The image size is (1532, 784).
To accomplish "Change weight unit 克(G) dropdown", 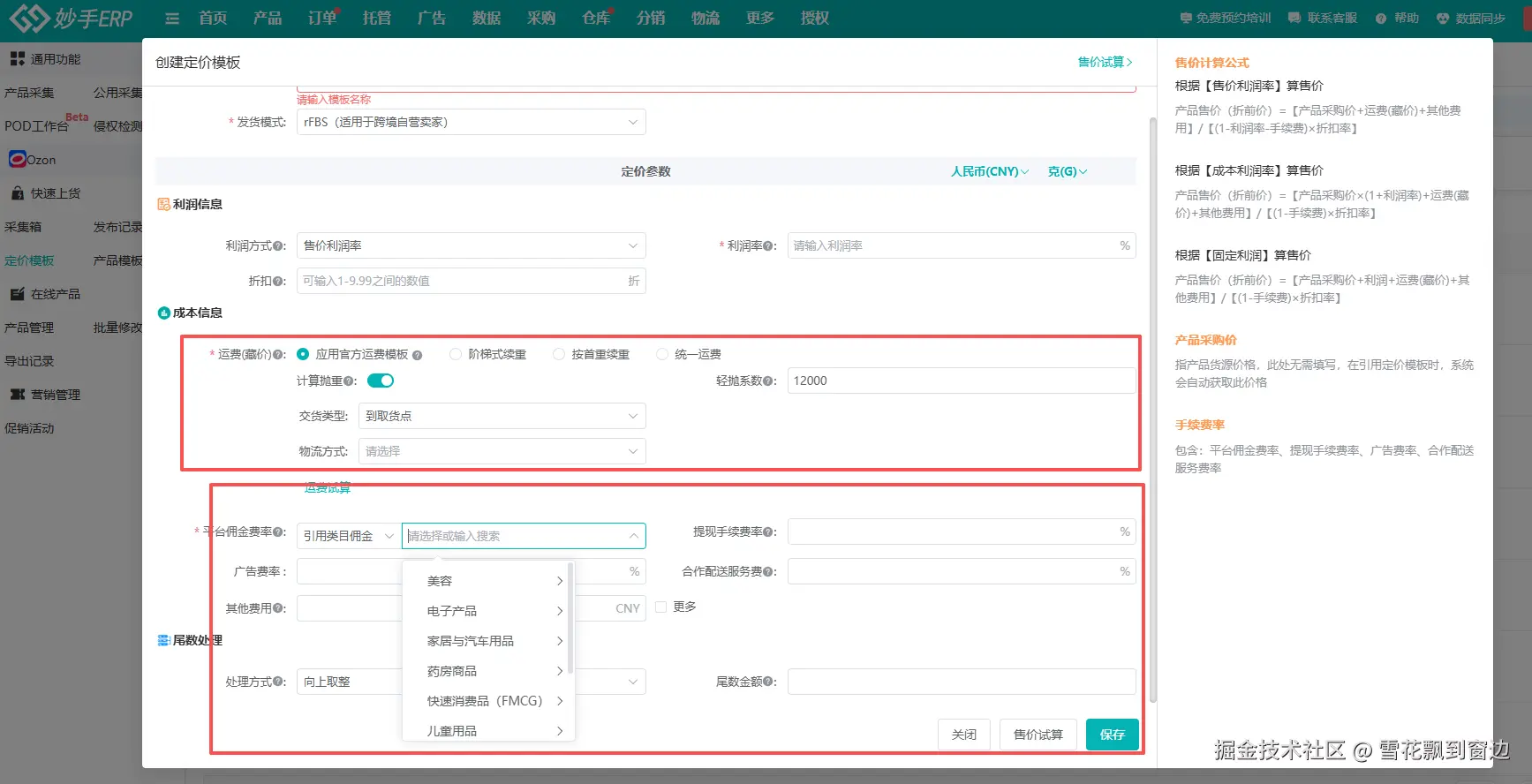I will tap(1067, 171).
